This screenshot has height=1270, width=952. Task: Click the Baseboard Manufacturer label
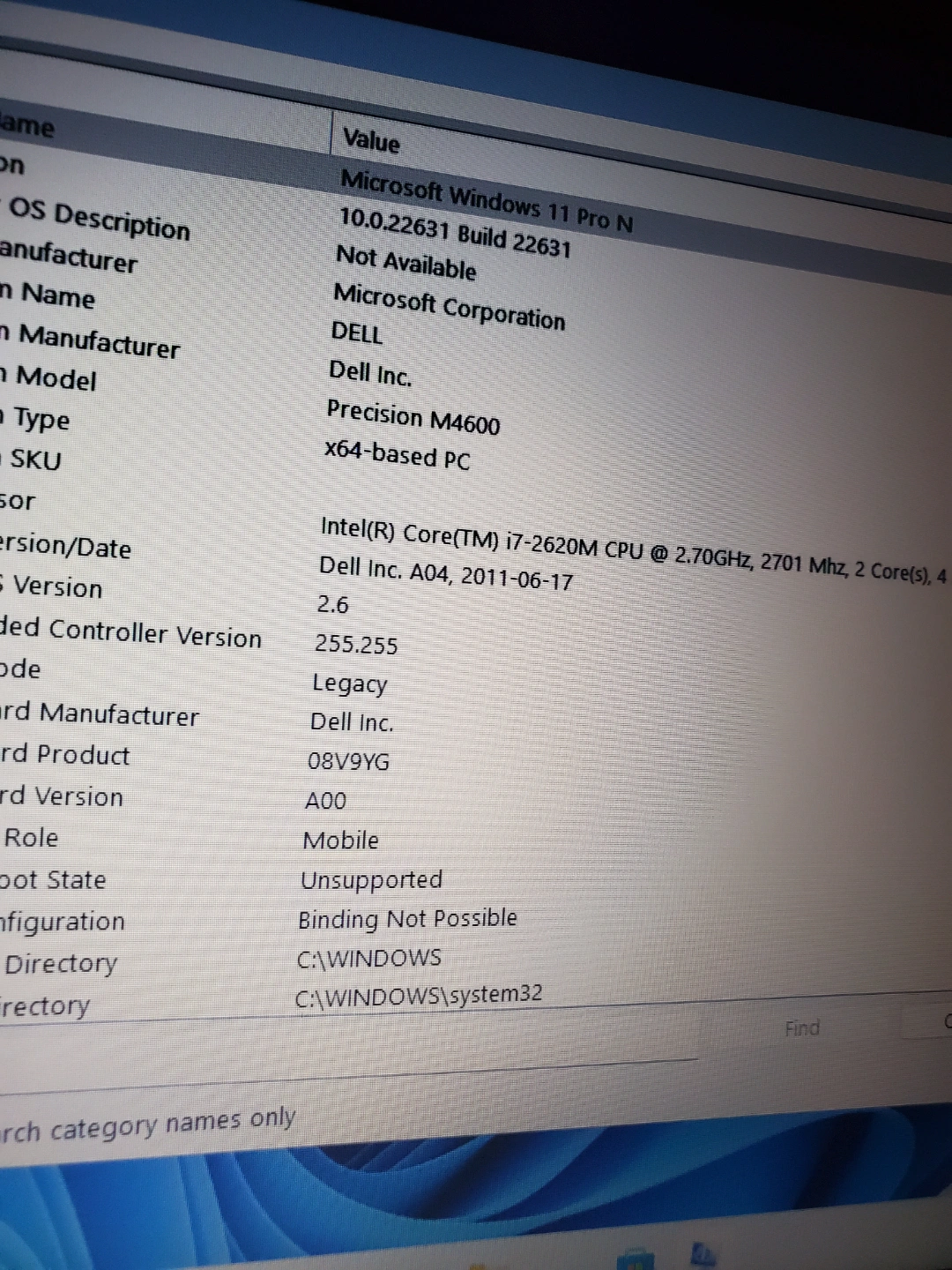(x=99, y=714)
